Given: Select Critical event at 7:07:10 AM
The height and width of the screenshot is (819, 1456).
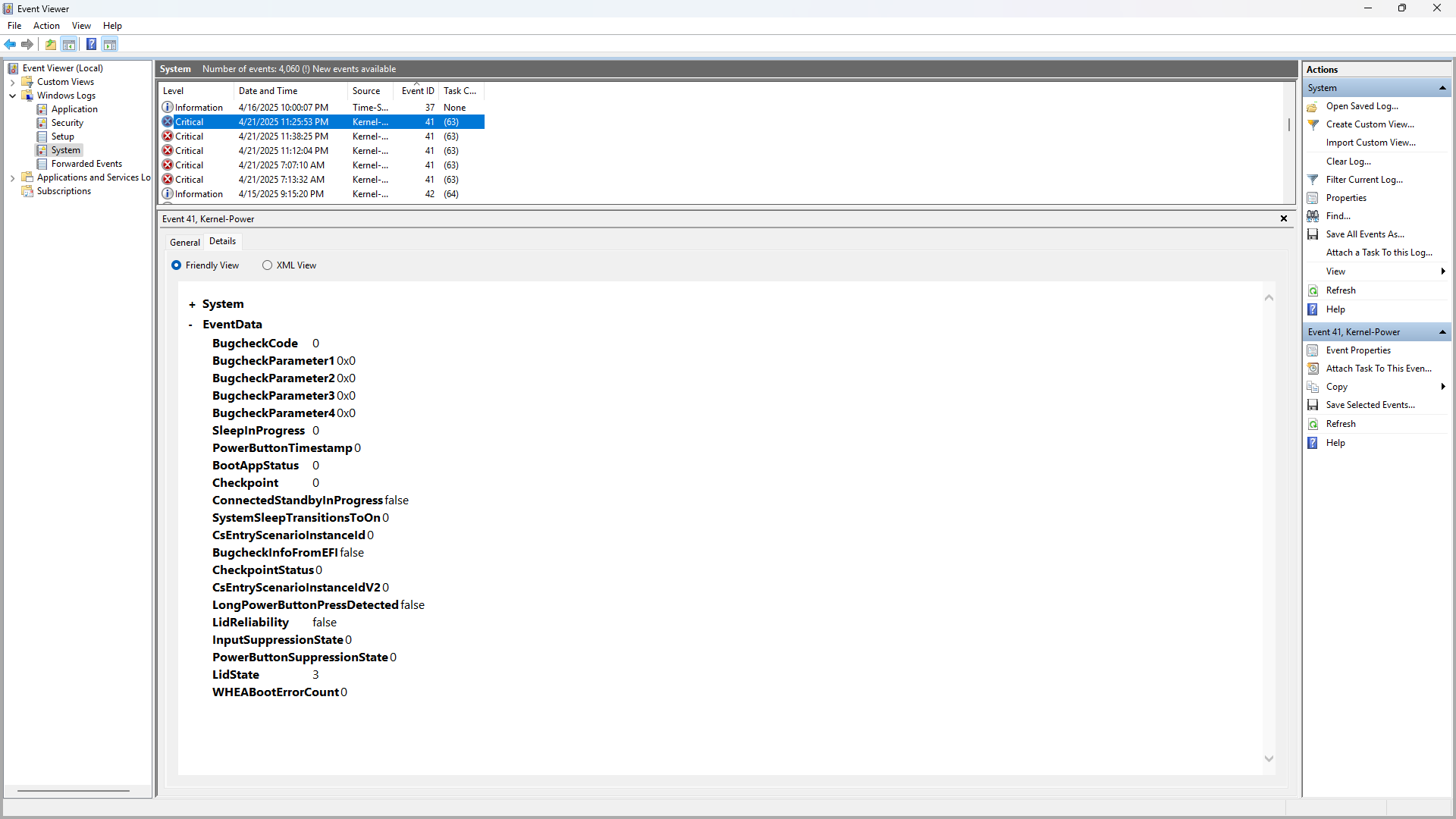Looking at the screenshot, I should 322,165.
